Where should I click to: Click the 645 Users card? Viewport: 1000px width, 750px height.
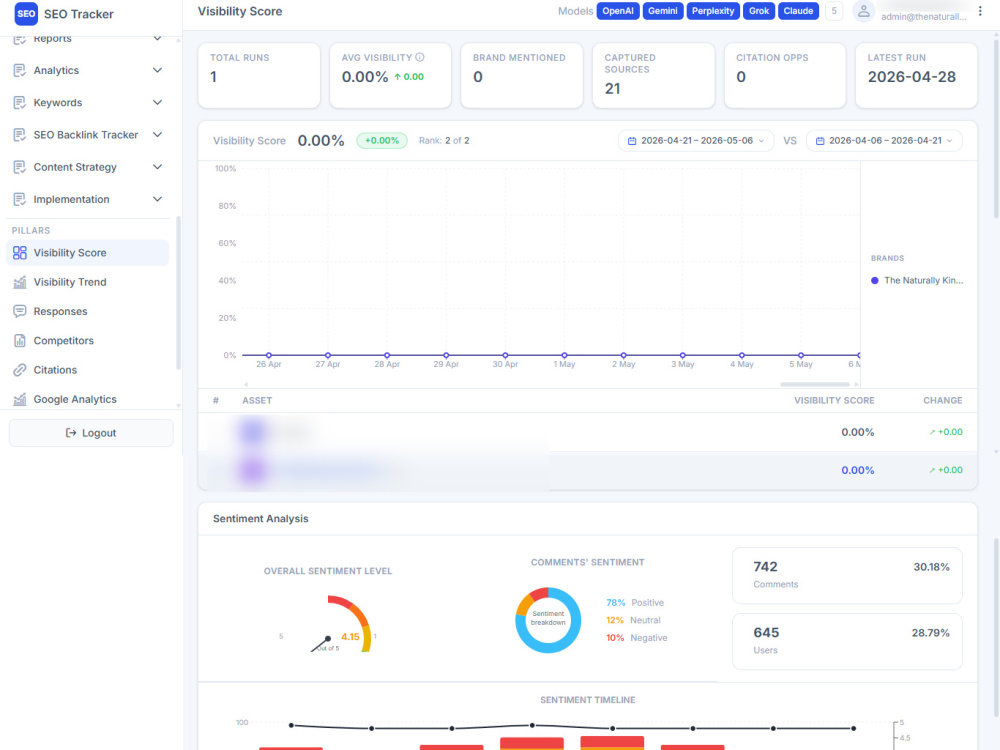847,642
